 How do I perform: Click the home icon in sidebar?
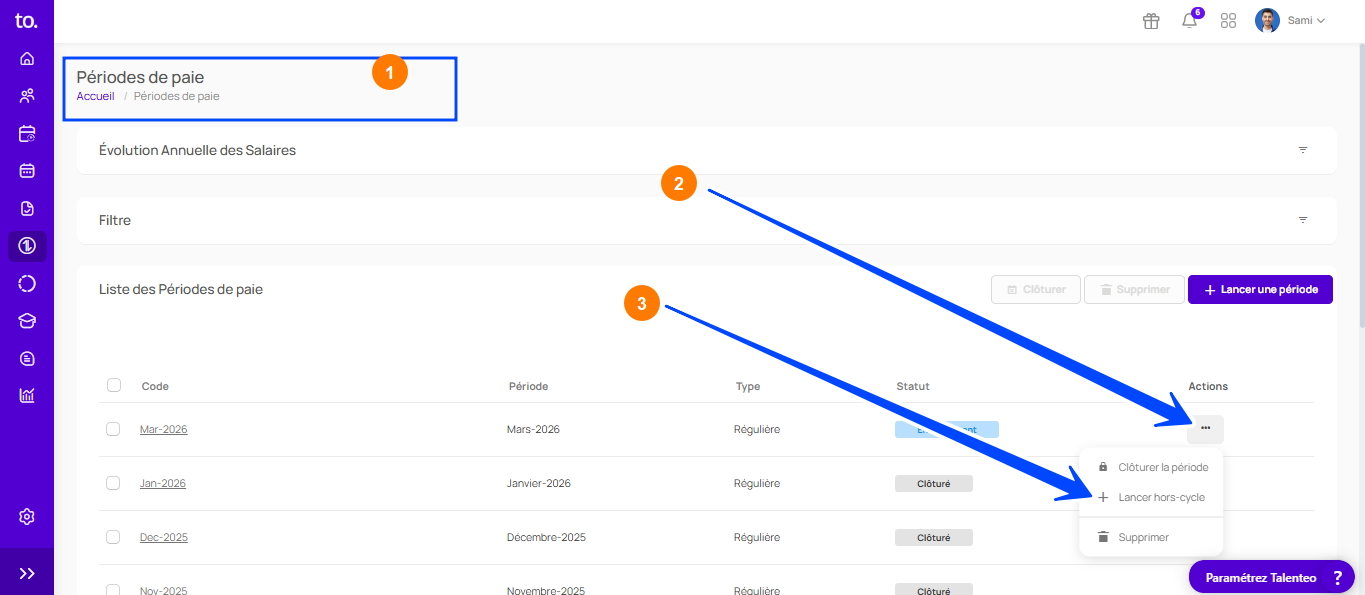pos(27,59)
